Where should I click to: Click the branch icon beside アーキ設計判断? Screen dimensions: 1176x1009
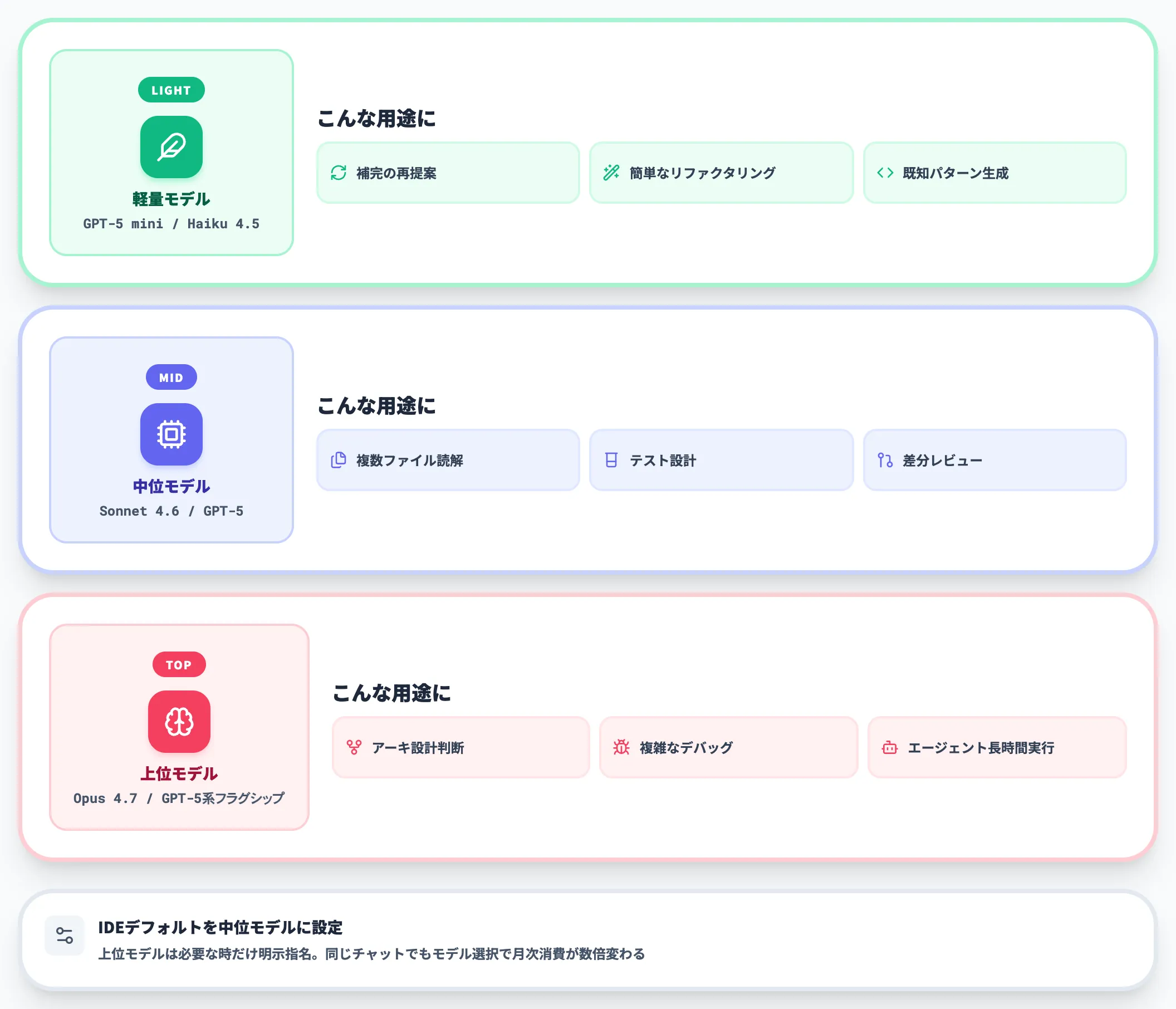354,747
